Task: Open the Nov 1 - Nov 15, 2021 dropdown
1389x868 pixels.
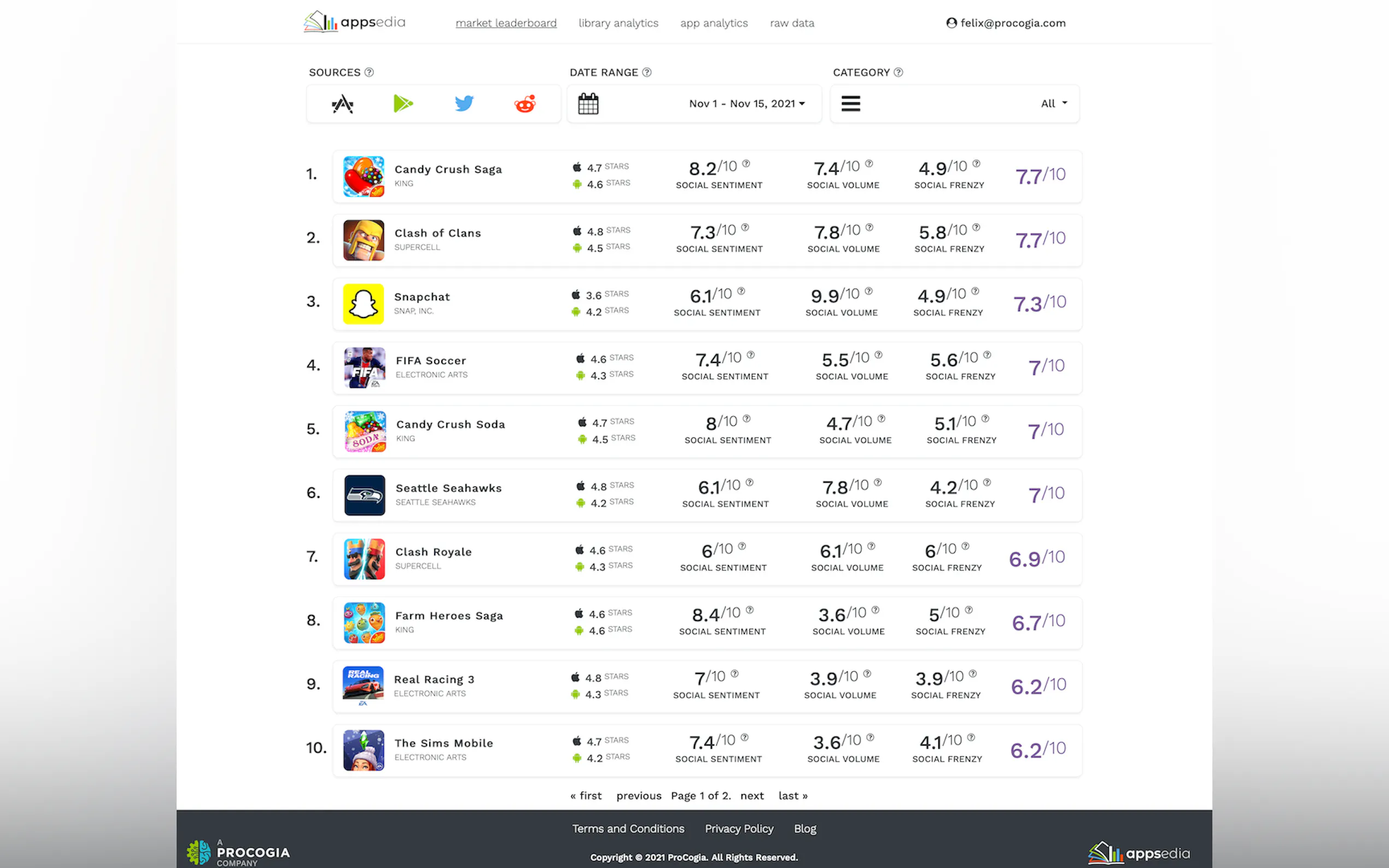Action: point(746,104)
